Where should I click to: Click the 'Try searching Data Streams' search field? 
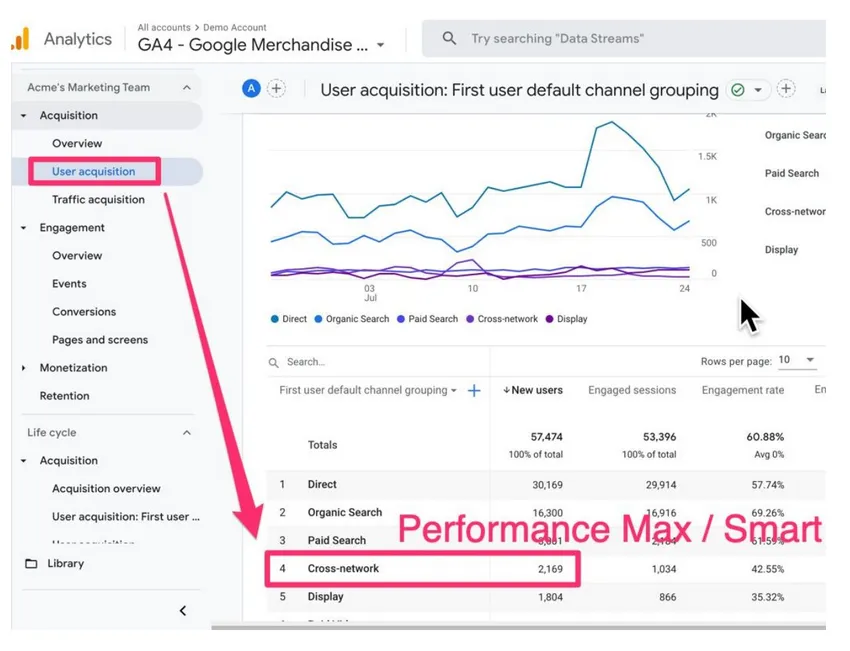623,38
